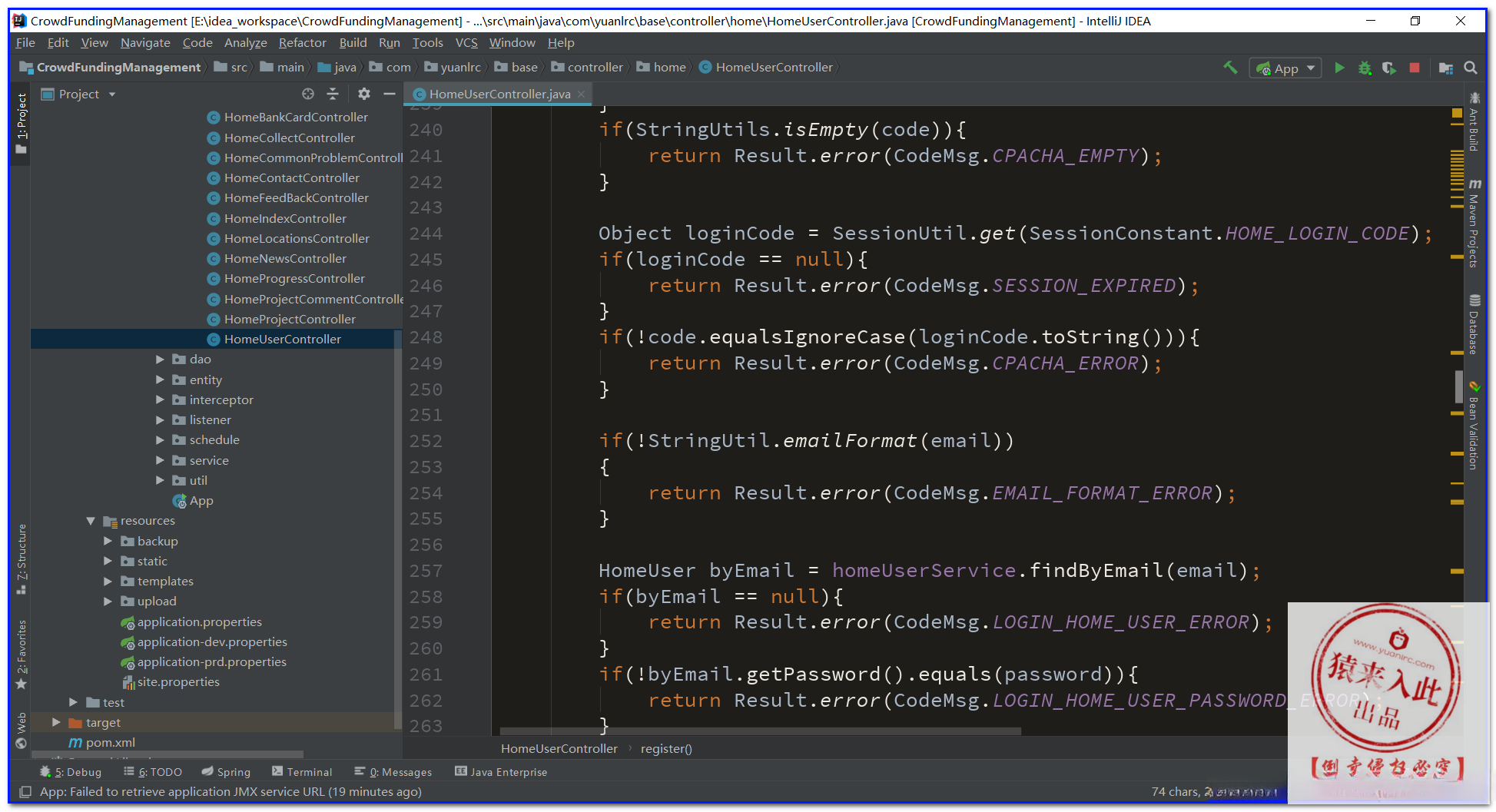
Task: Toggle the Maven Projects side panel
Action: tap(1474, 224)
